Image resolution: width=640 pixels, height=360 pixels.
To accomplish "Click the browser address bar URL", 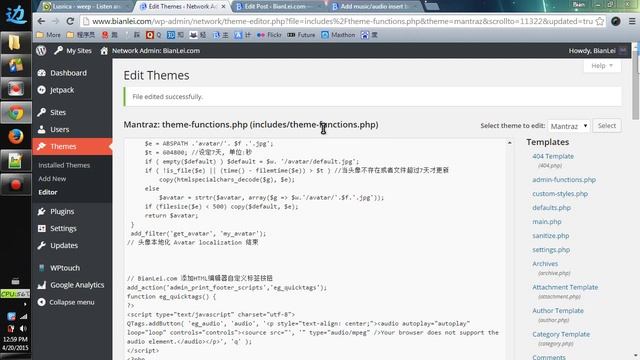I will coord(342,21).
